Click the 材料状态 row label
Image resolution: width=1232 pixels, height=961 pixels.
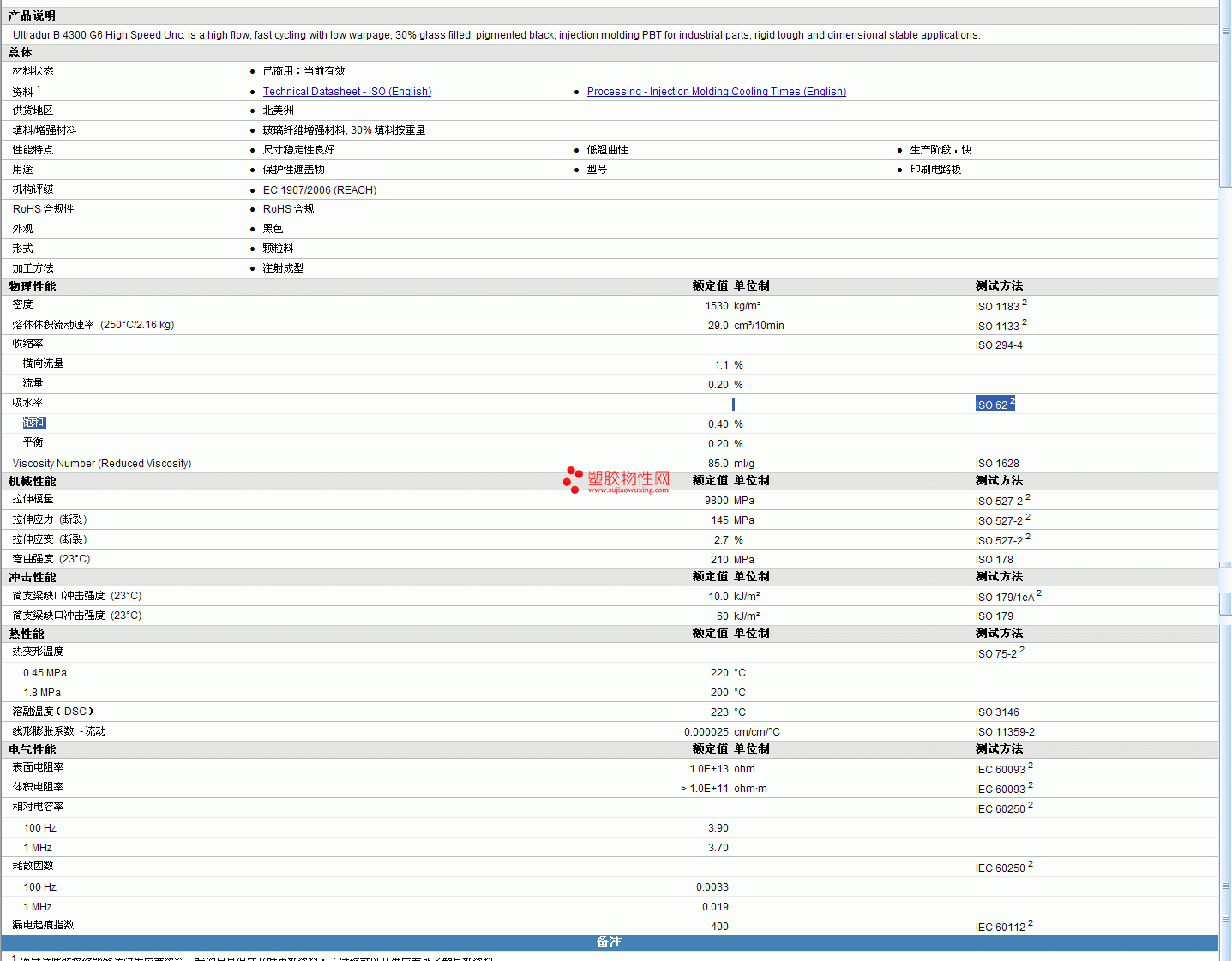point(33,71)
